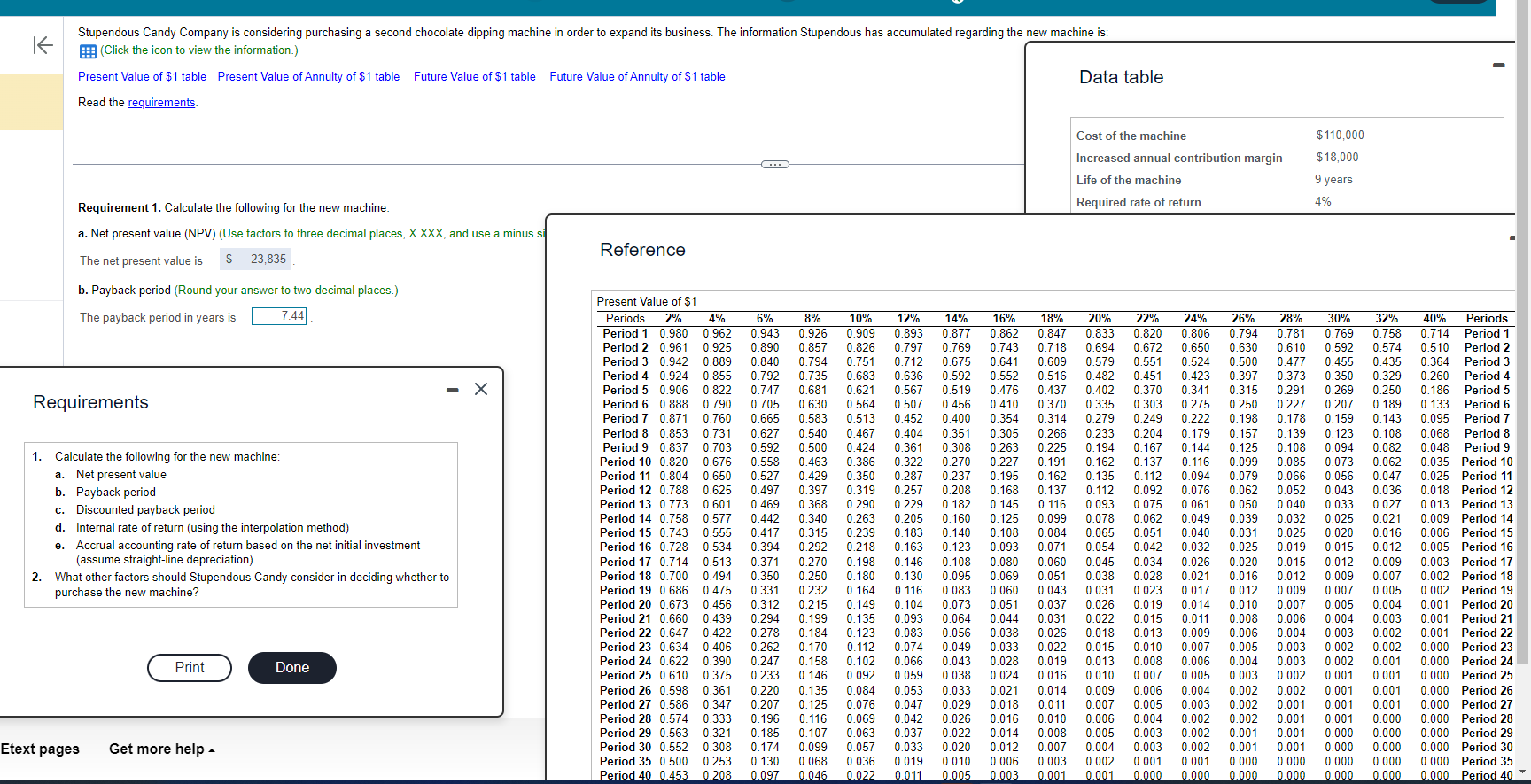Click the right-side 'Period 15' row label

[x=1487, y=533]
